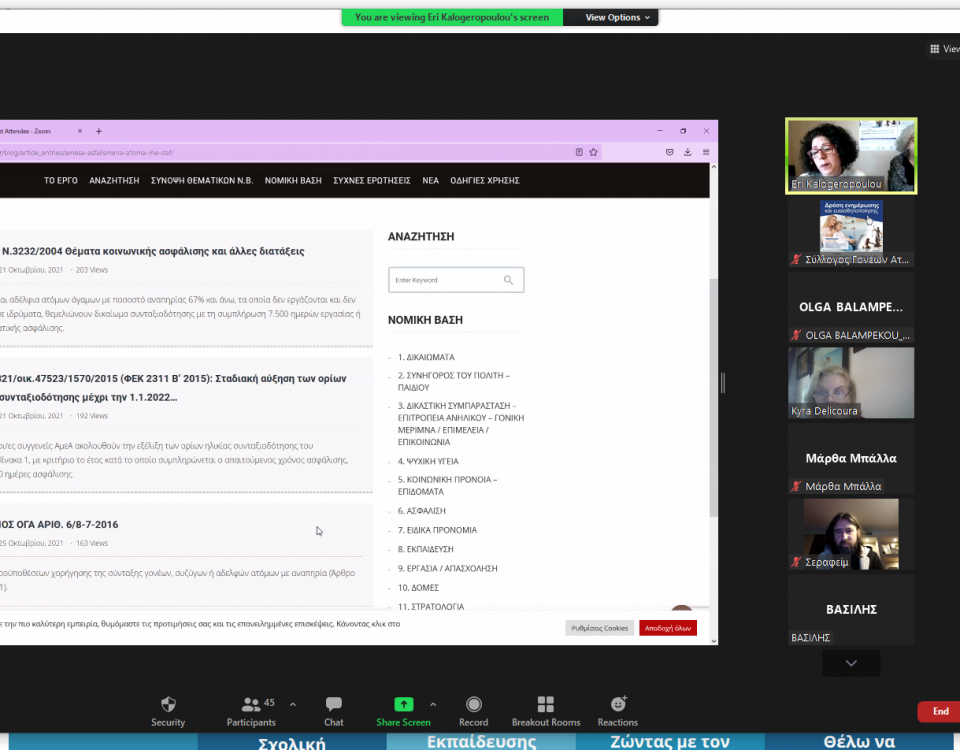The width and height of the screenshot is (960, 750).
Task: Expand the arrow next to Participants
Action: point(293,705)
